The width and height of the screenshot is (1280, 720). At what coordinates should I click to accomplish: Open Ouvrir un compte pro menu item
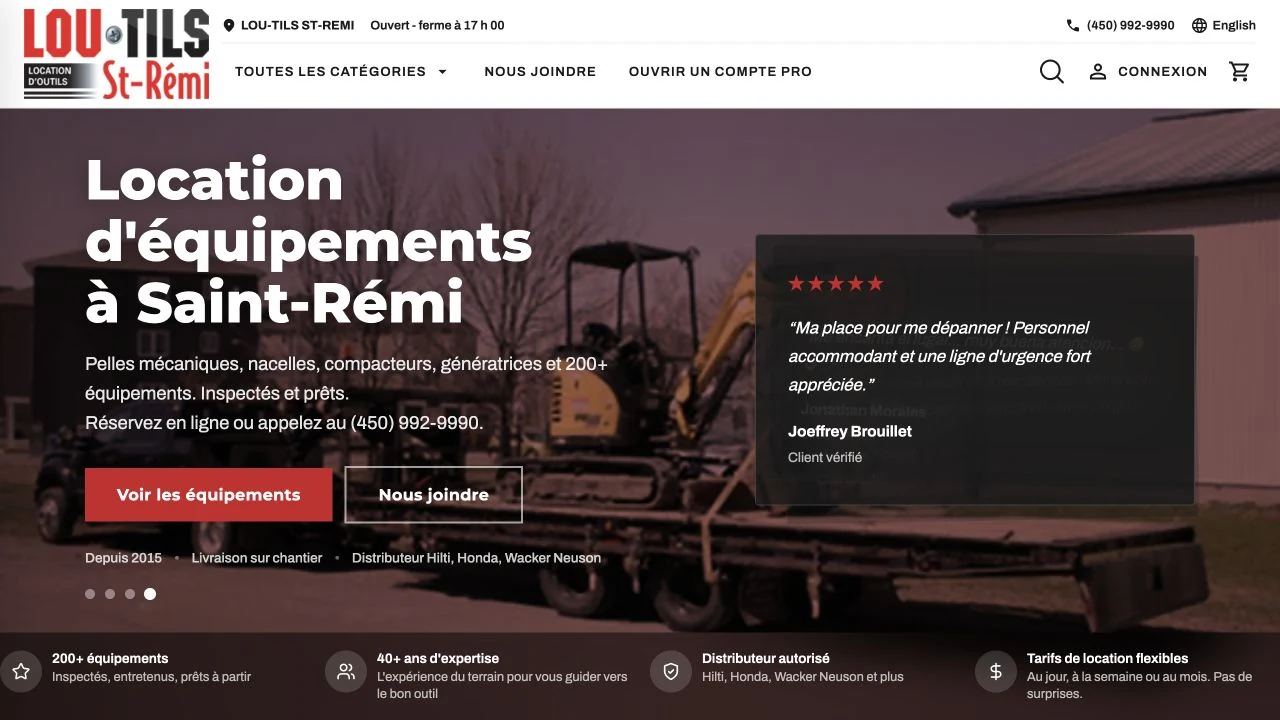720,72
